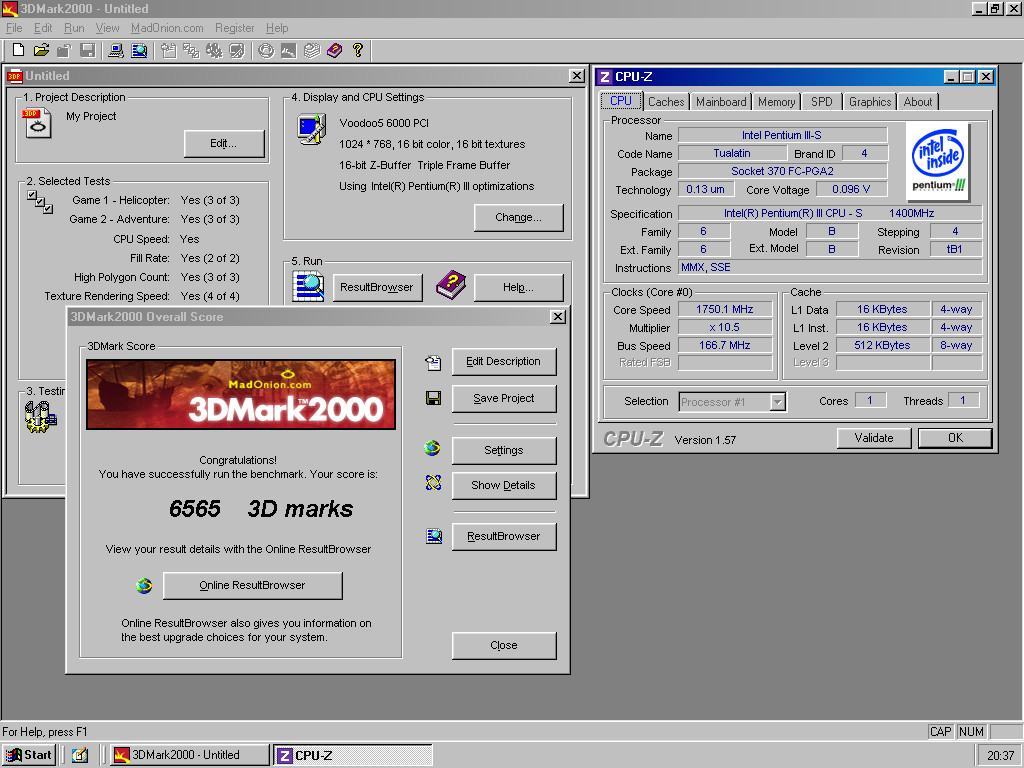The height and width of the screenshot is (768, 1024).
Task: Click the Online ResultBrowser button
Action: 252,586
